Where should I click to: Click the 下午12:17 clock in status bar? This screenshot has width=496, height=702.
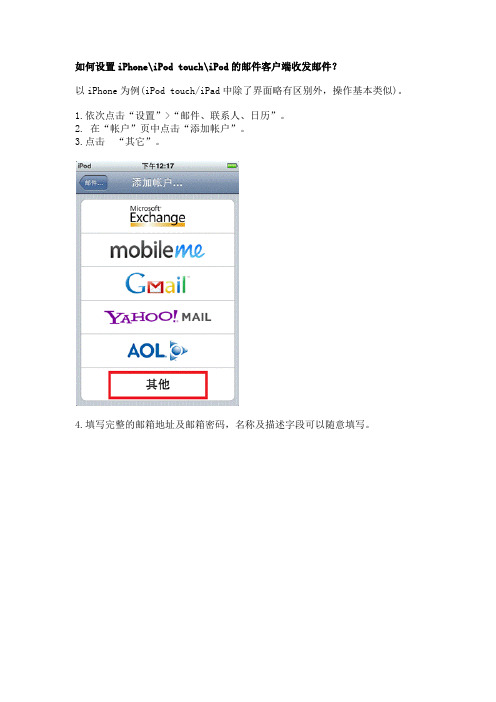point(158,166)
